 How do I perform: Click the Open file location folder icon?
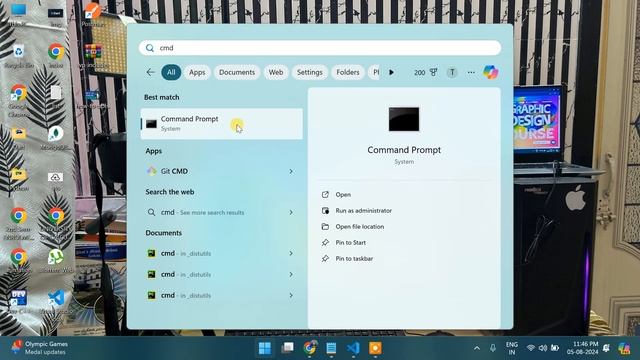pyautogui.click(x=325, y=227)
